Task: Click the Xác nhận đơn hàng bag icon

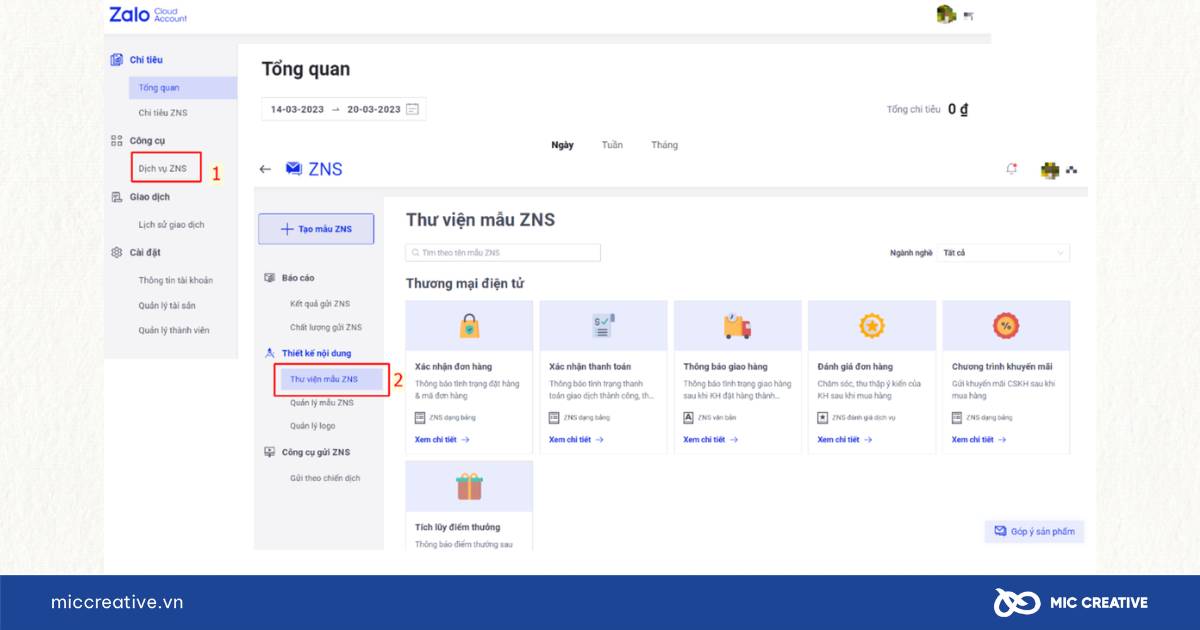Action: [x=469, y=326]
